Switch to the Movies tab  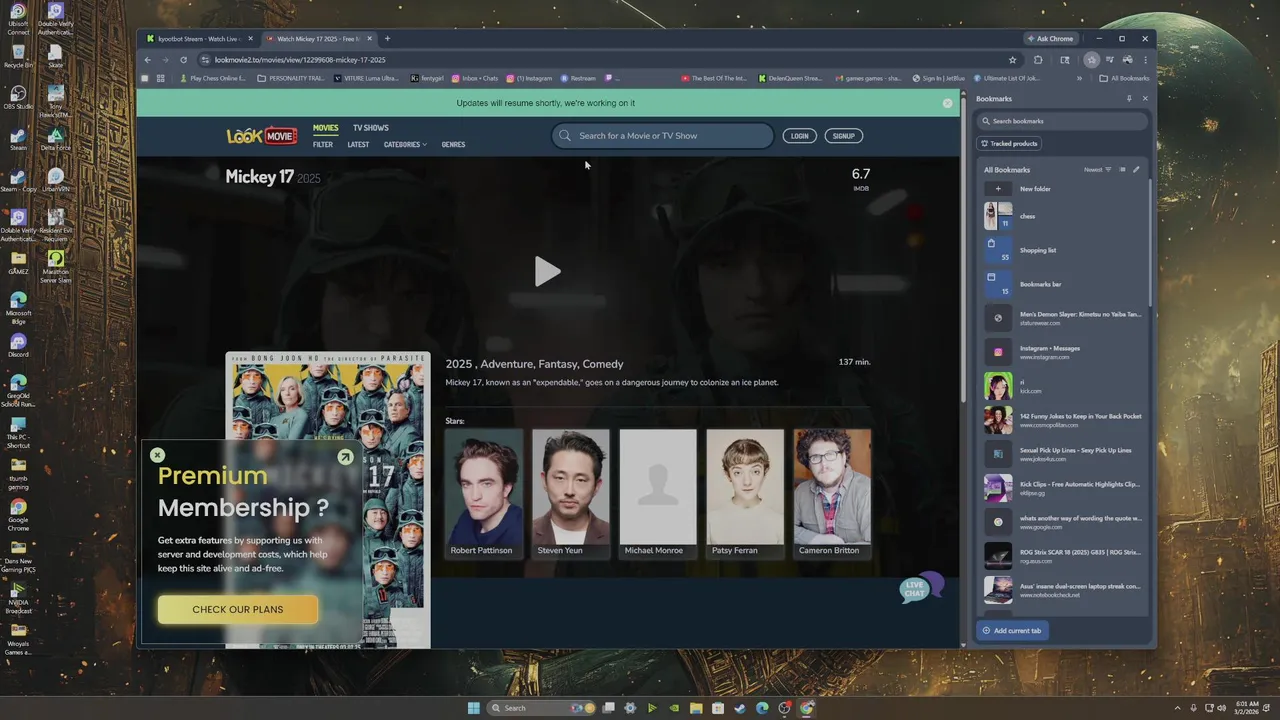coord(325,128)
